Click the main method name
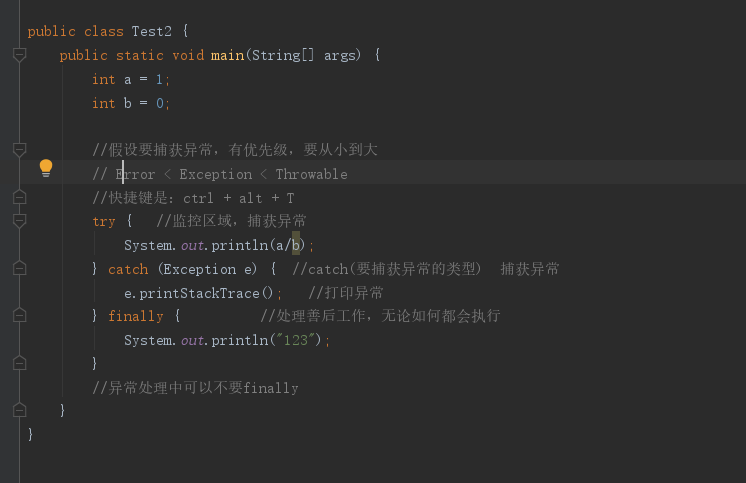 point(227,55)
